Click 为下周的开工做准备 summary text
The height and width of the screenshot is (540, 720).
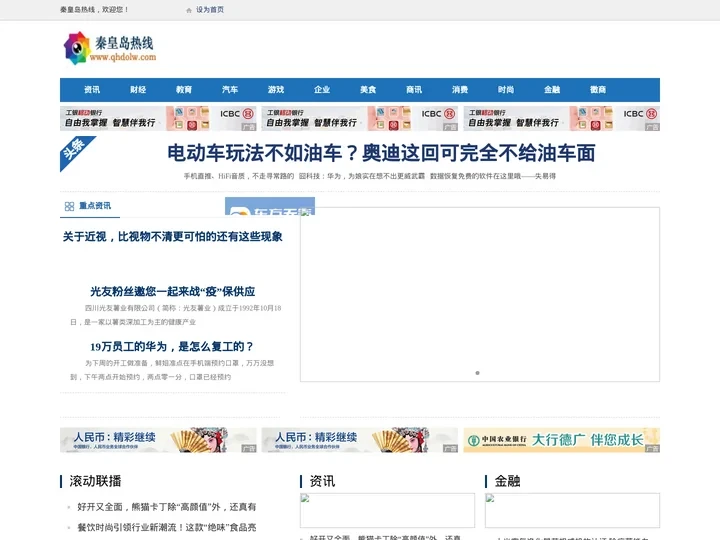click(x=172, y=370)
